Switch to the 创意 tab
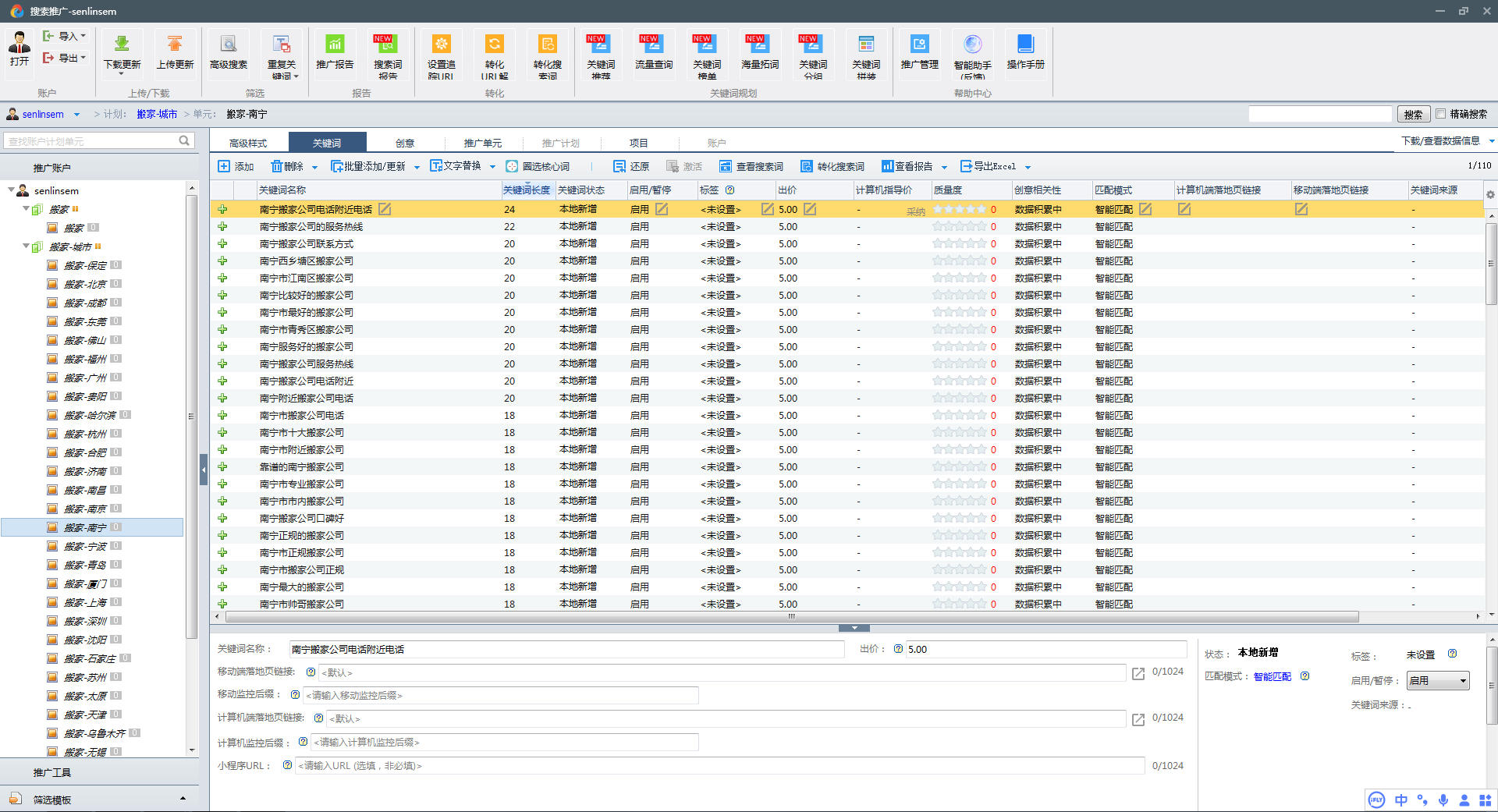The height and width of the screenshot is (812, 1498). click(404, 143)
